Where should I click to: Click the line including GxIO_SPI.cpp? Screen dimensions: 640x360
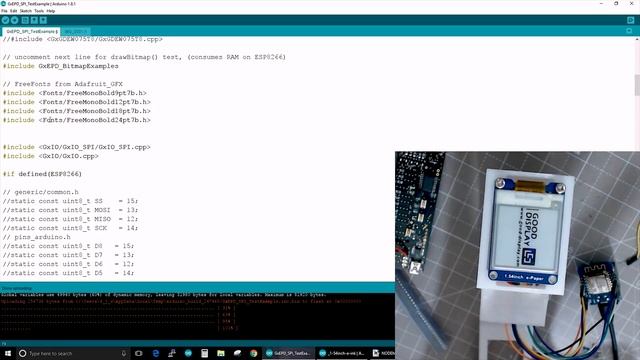(77, 147)
